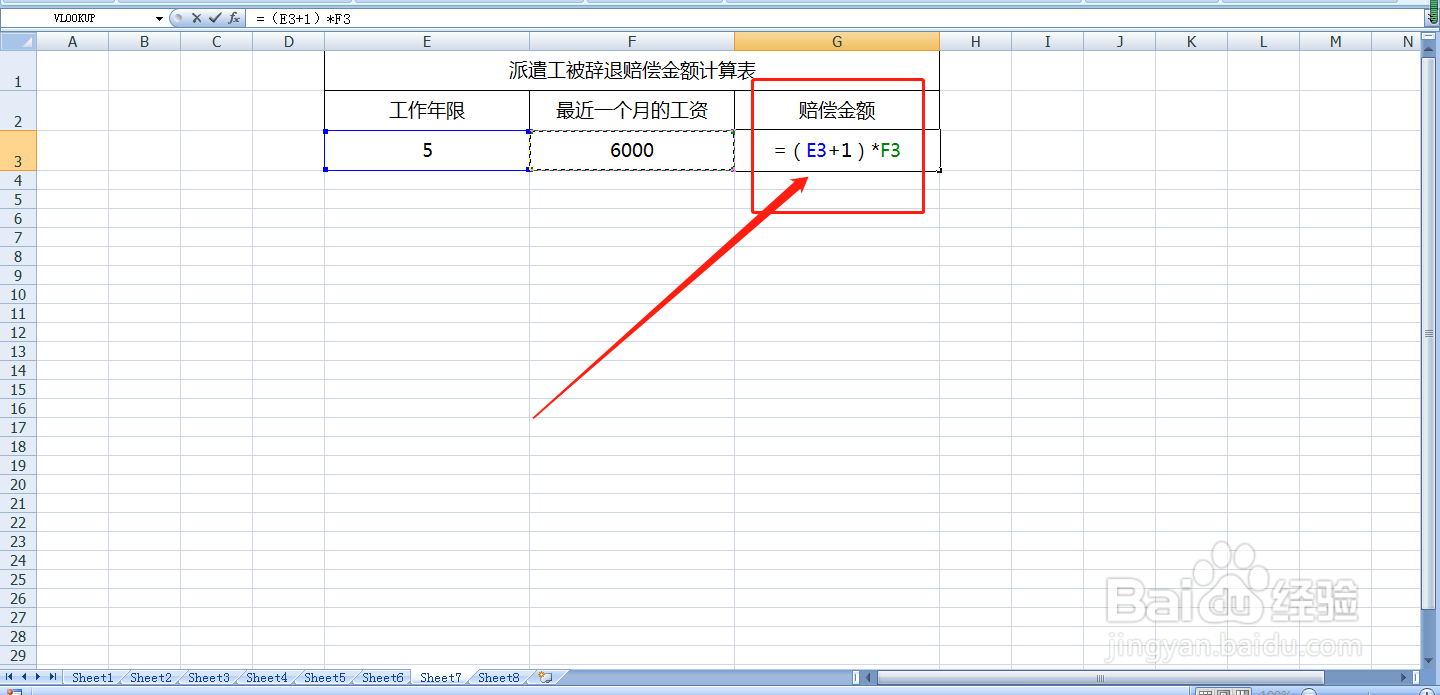The width and height of the screenshot is (1440, 695).
Task: Cancel the formula entry with the X button
Action: 197,18
